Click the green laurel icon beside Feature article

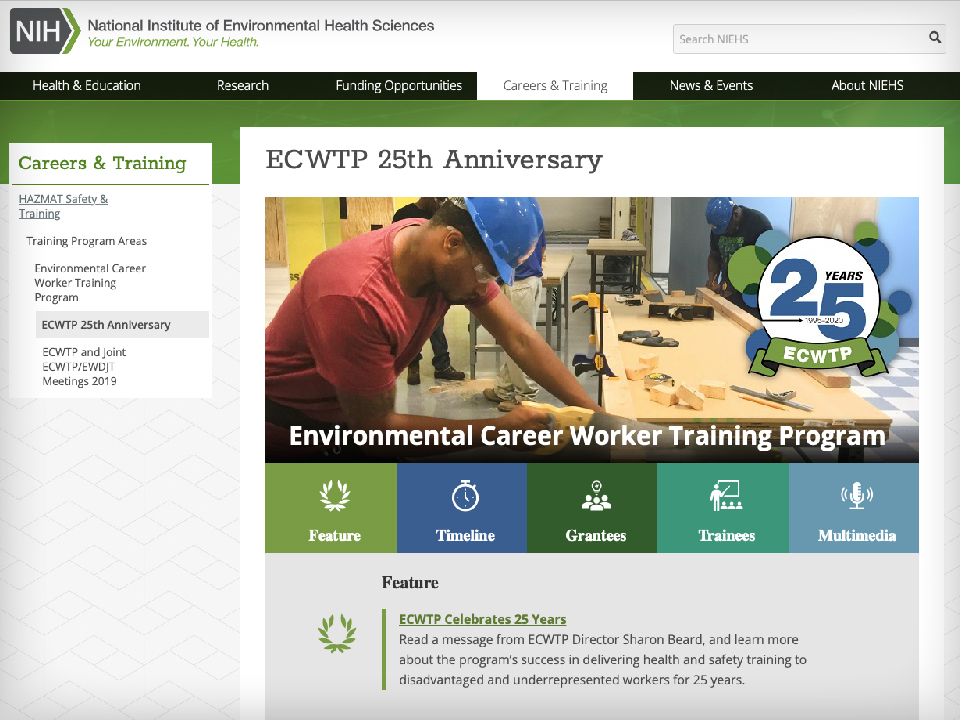(337, 633)
